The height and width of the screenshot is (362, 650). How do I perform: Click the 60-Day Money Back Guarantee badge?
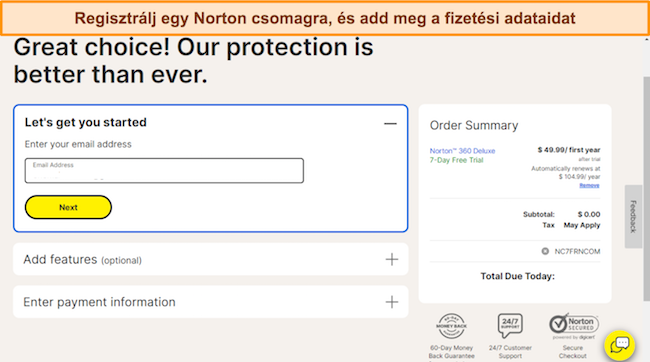pyautogui.click(x=451, y=326)
